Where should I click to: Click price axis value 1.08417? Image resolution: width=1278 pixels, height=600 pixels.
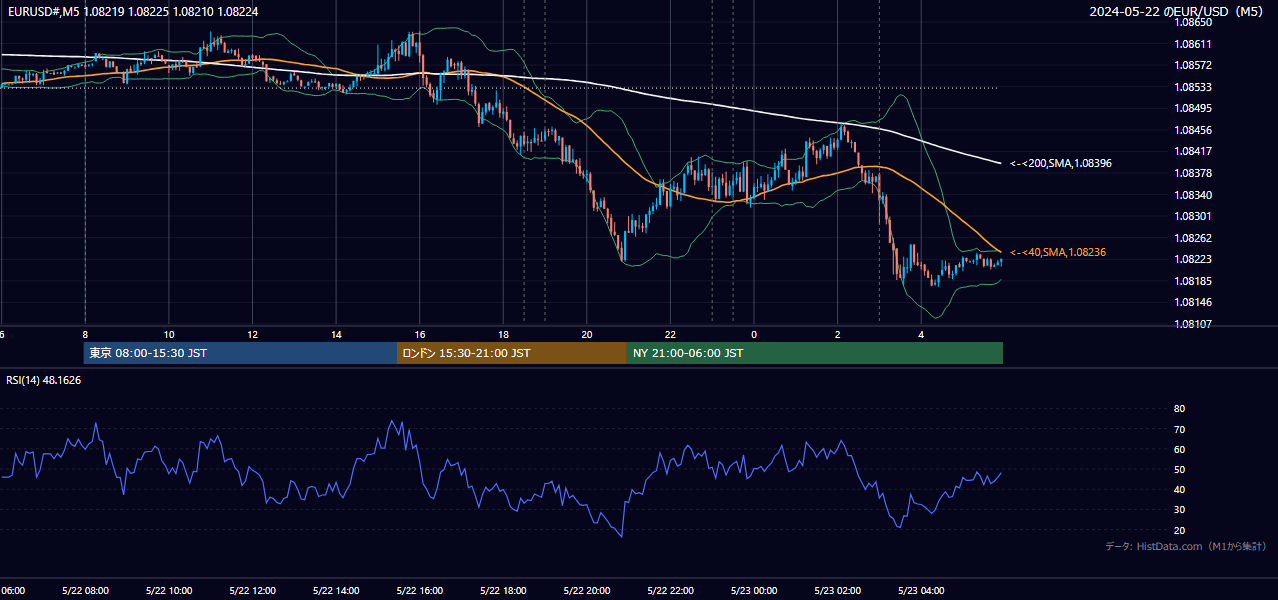click(x=1193, y=151)
